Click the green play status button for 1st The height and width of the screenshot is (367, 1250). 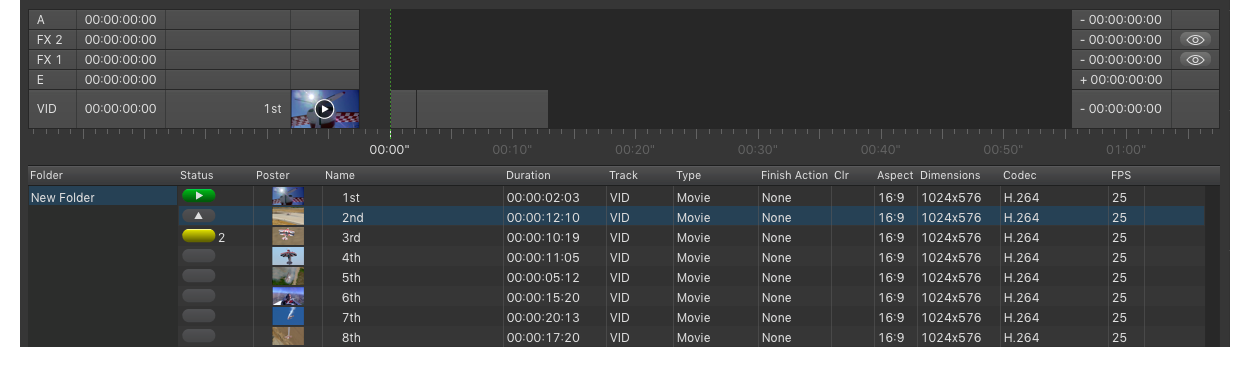199,196
